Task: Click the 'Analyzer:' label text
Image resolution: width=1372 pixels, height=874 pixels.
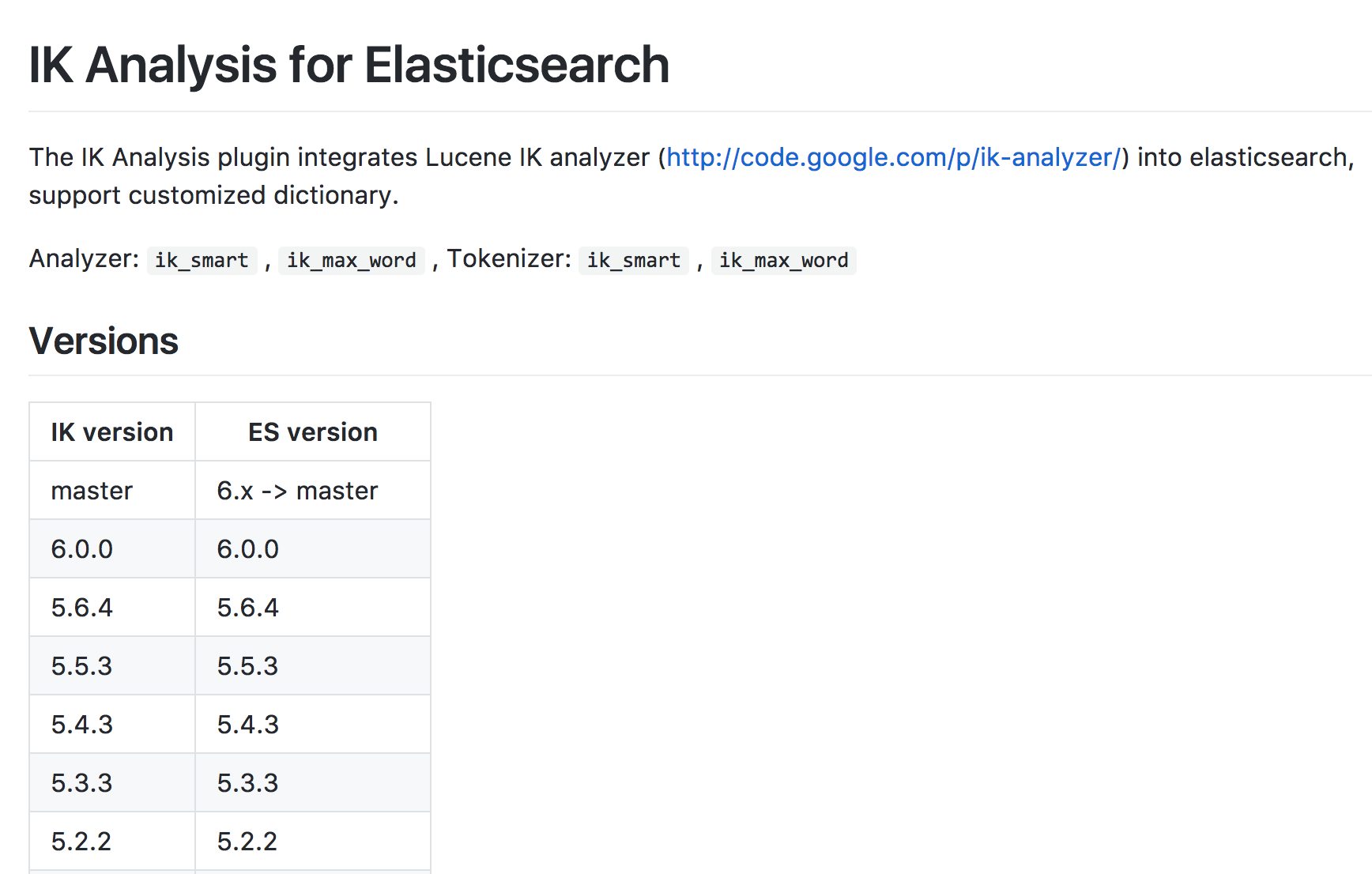Action: [84, 259]
